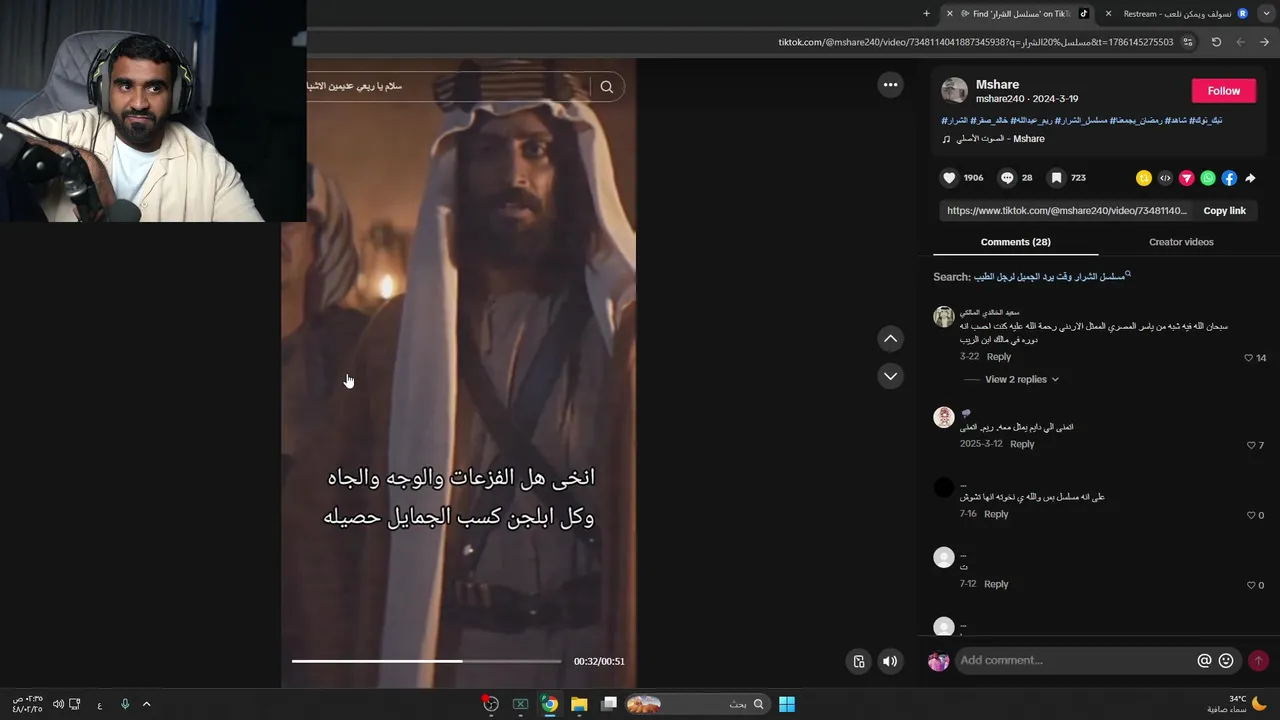
Task: Open Mshare's profile avatar
Action: coord(955,91)
